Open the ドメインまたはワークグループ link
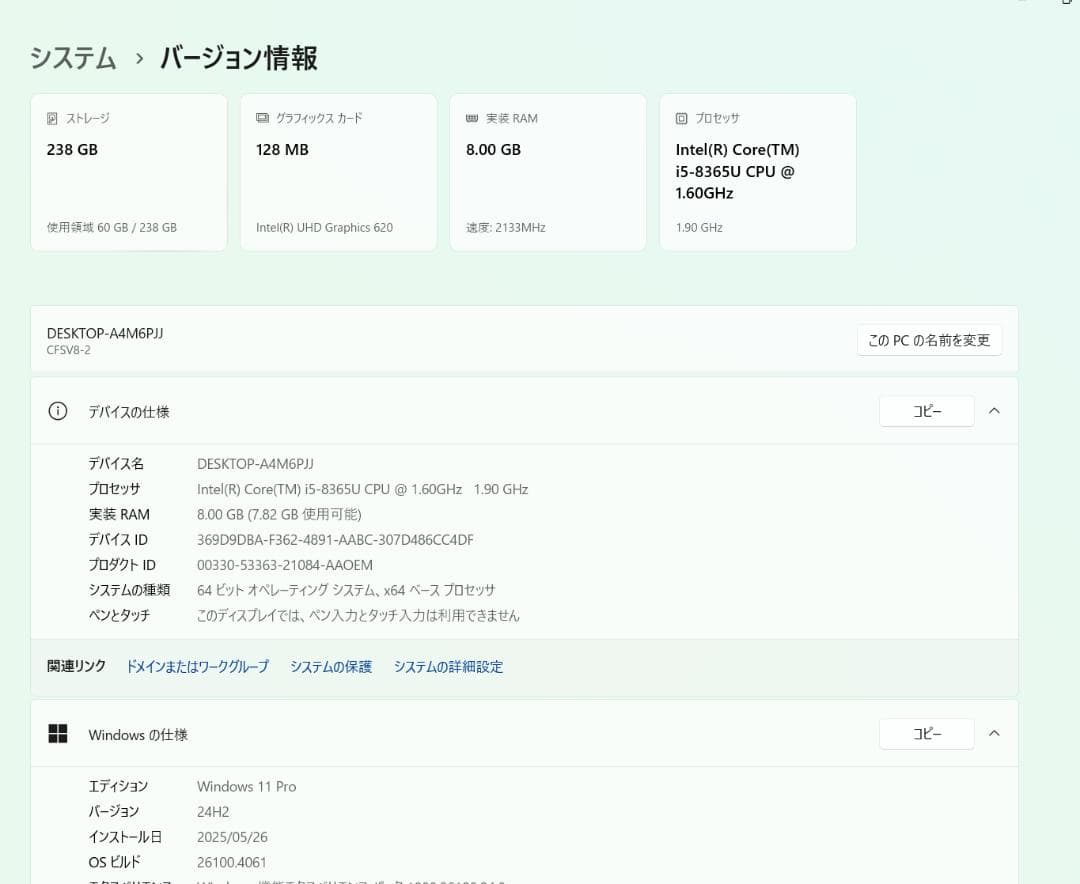Viewport: 1080px width, 884px height. point(197,666)
